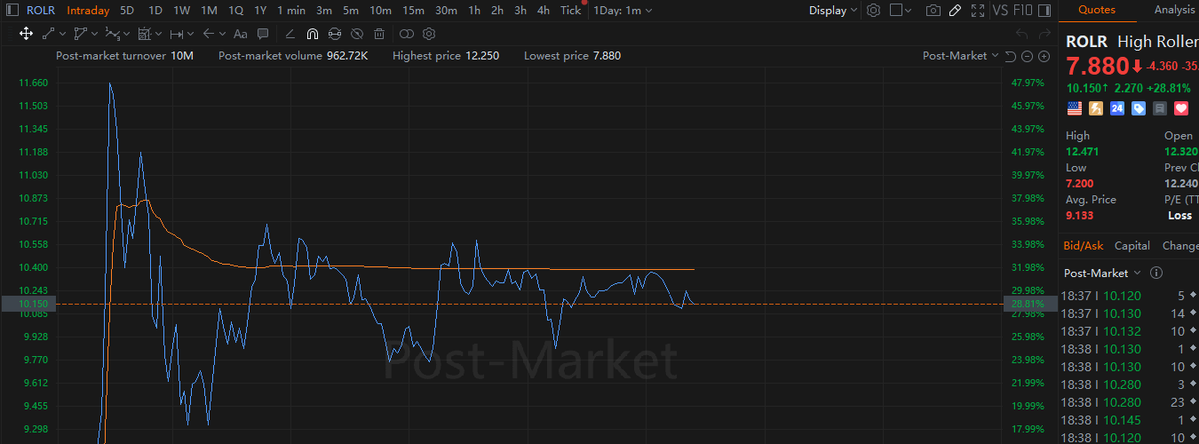
Task: Toggle the right sidebar panel icon
Action: (x=1043, y=11)
